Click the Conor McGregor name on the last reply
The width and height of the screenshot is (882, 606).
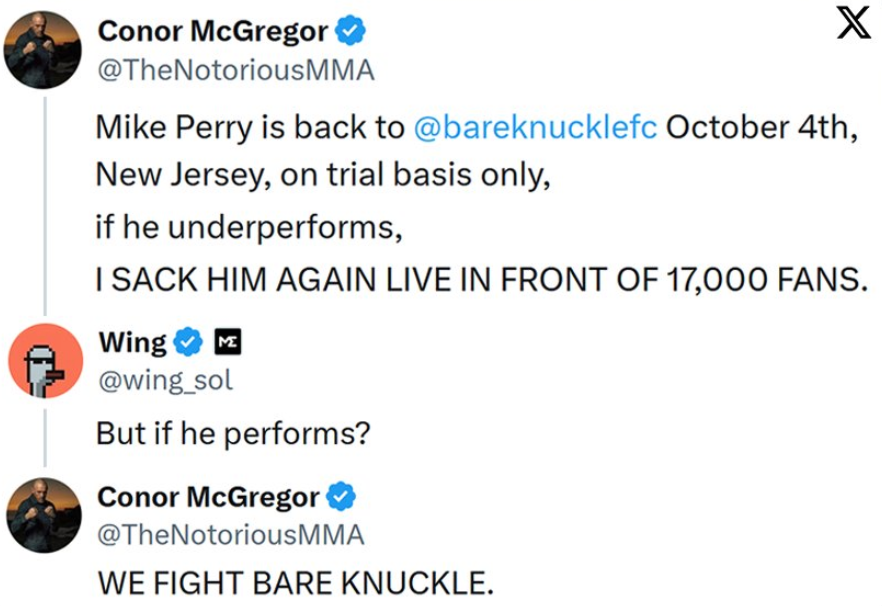click(209, 496)
